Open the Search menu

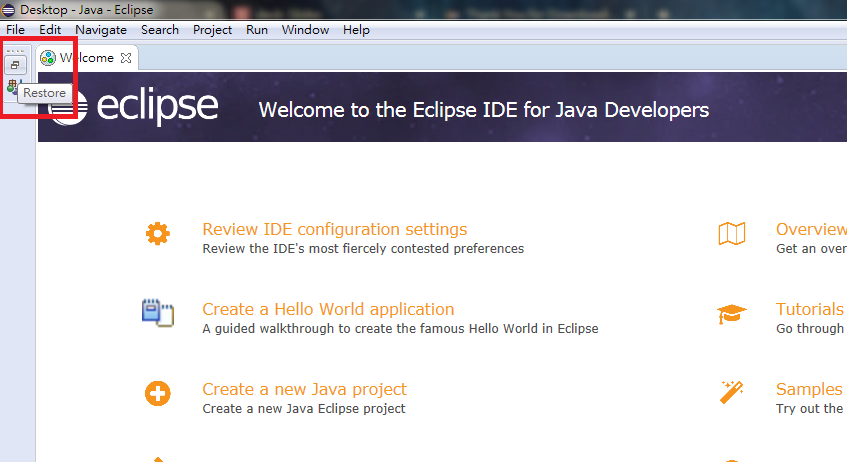tap(160, 30)
